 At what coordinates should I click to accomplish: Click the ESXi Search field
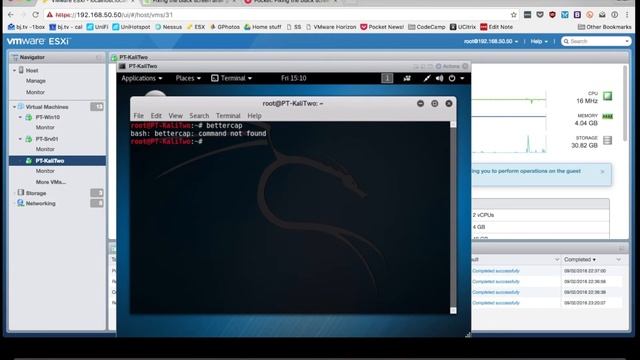tap(596, 41)
